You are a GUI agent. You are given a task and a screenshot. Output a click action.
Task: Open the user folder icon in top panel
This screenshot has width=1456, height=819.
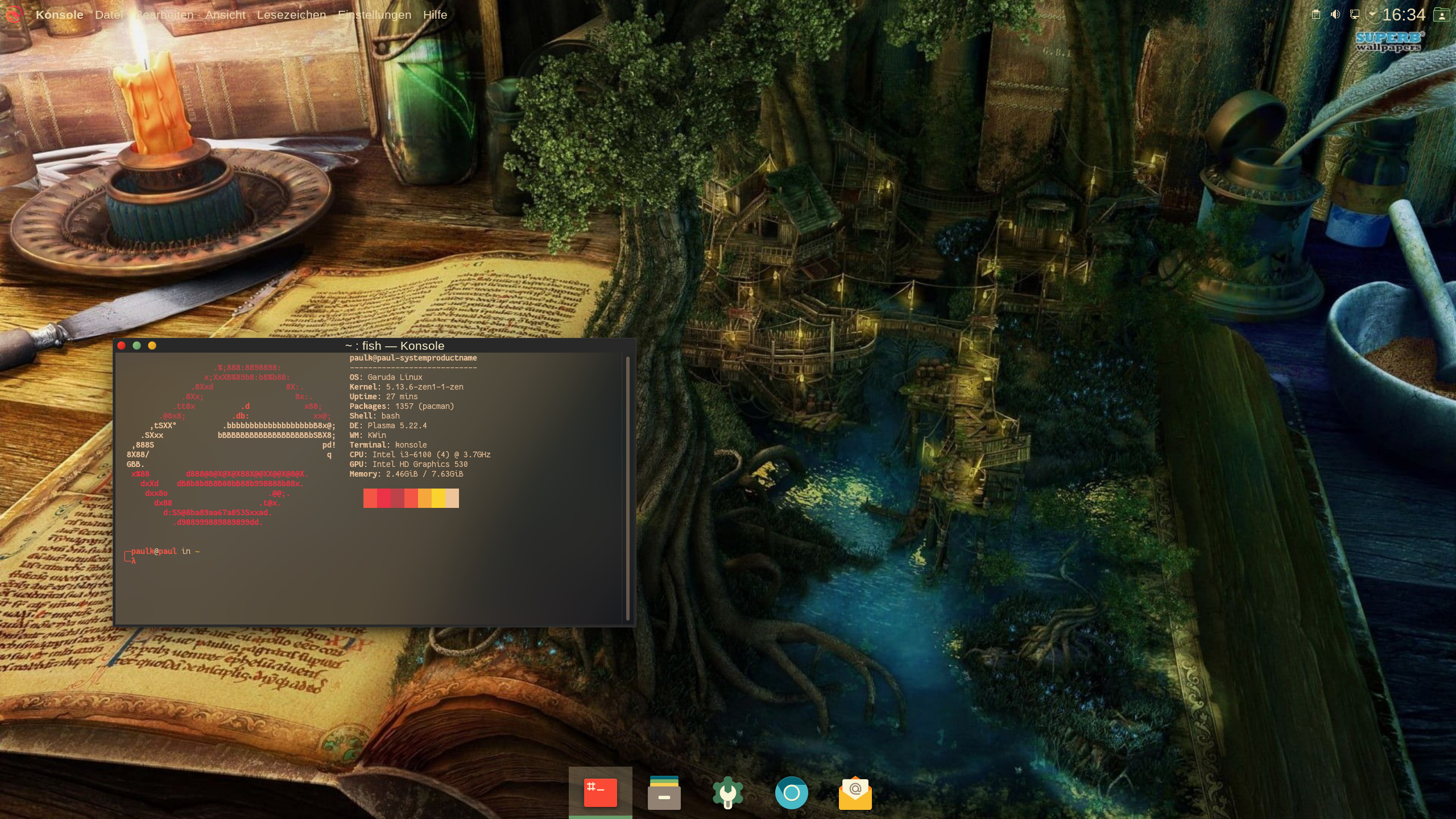pos(1441,15)
